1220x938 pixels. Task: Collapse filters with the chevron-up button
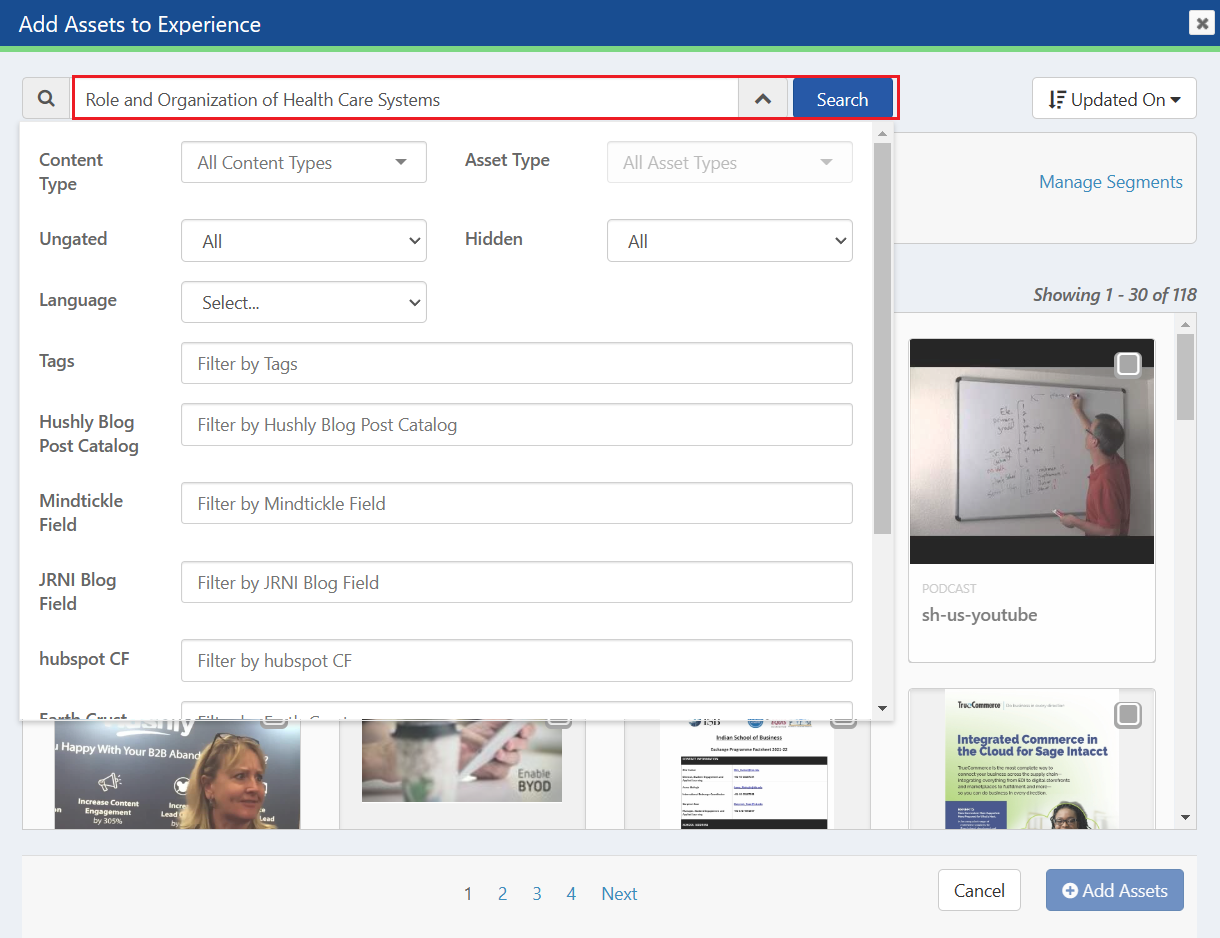coord(764,99)
